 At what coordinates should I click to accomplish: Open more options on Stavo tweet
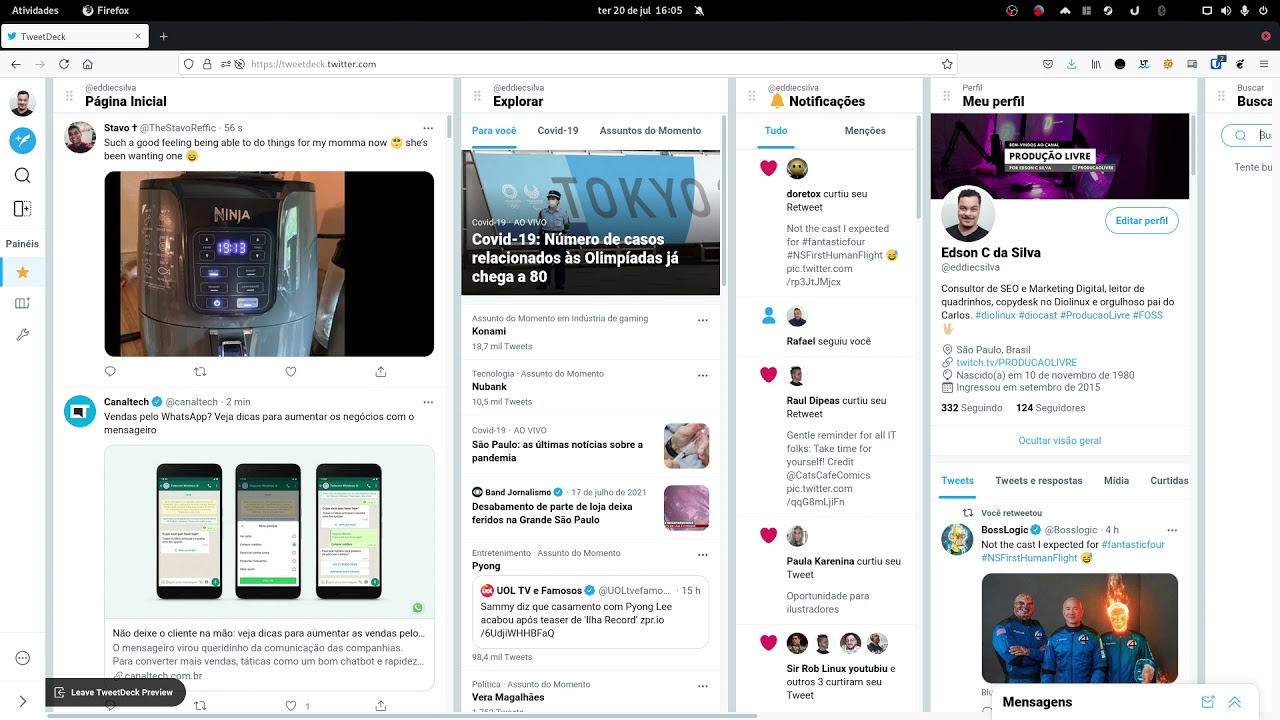point(428,128)
